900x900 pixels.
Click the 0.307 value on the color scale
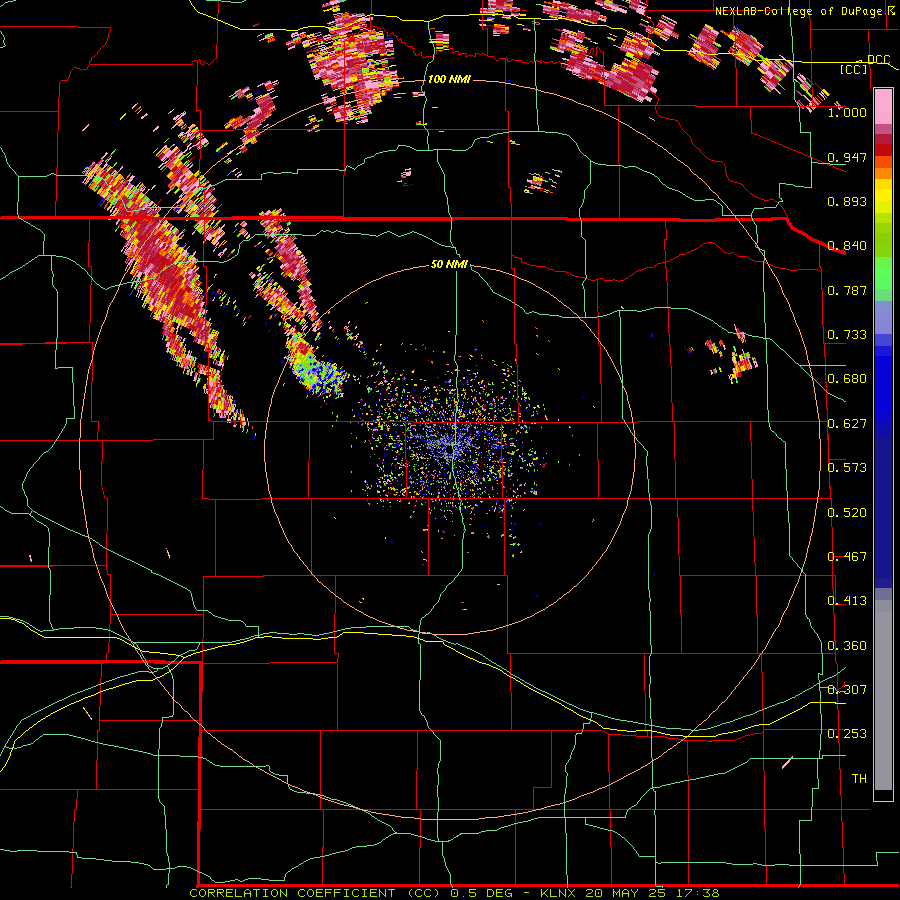click(x=847, y=690)
